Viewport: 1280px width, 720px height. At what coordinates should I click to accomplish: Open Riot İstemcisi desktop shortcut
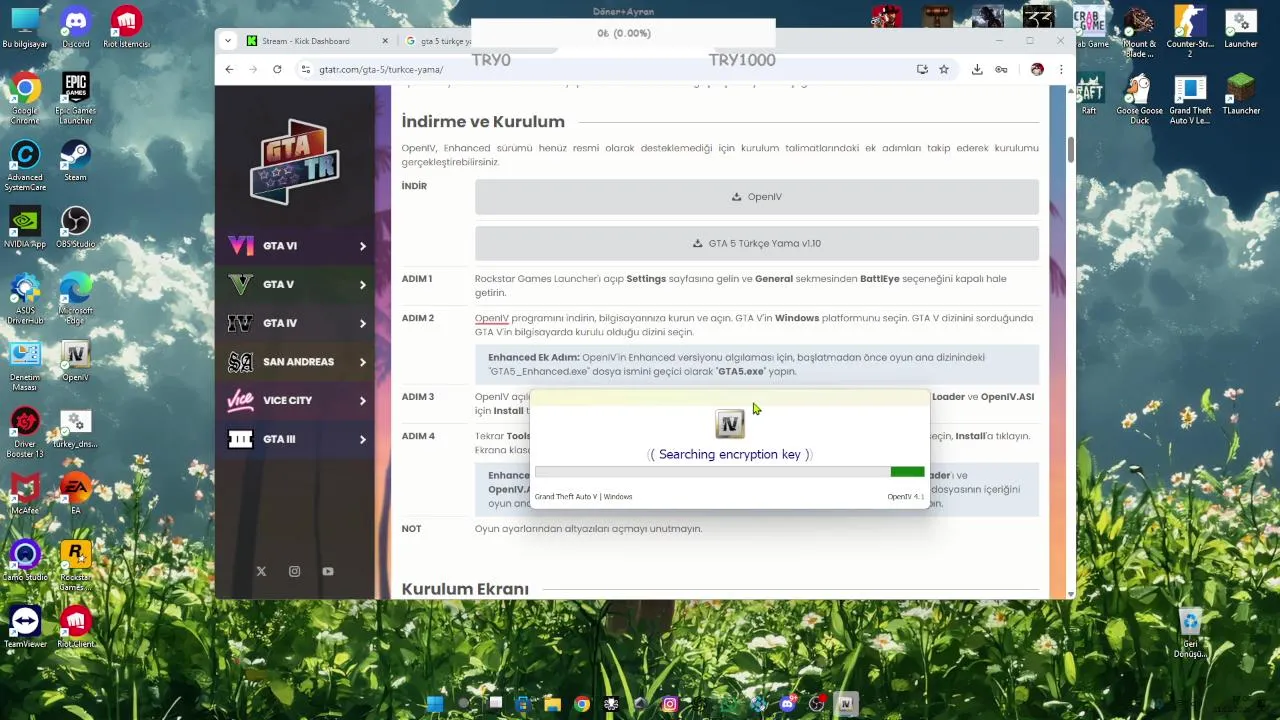tap(126, 28)
